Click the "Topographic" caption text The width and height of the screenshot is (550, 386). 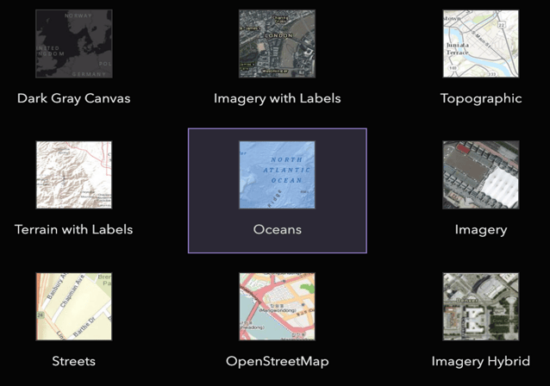[481, 99]
